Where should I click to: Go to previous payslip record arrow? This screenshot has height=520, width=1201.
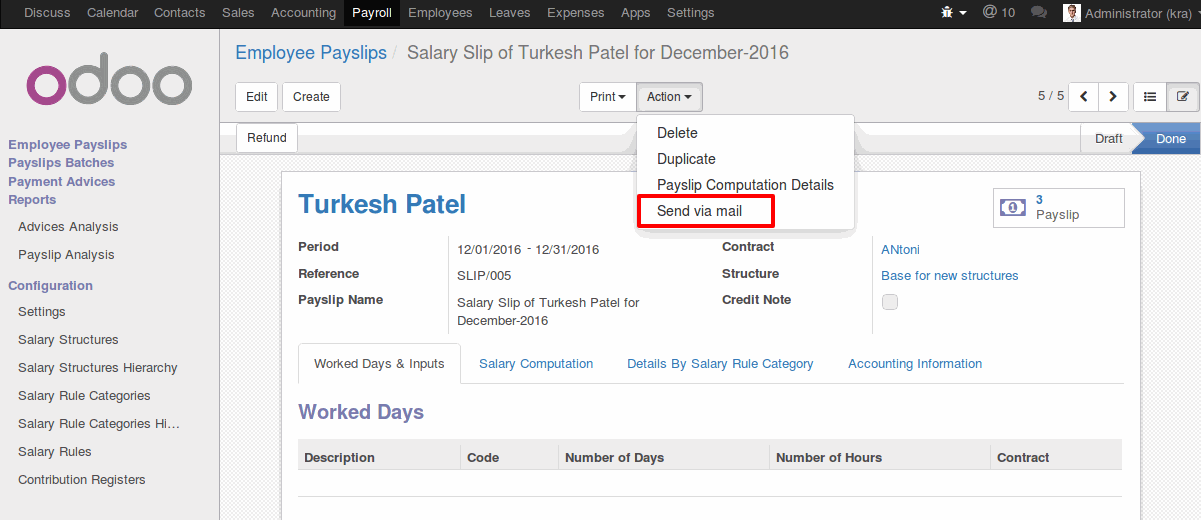click(1084, 97)
